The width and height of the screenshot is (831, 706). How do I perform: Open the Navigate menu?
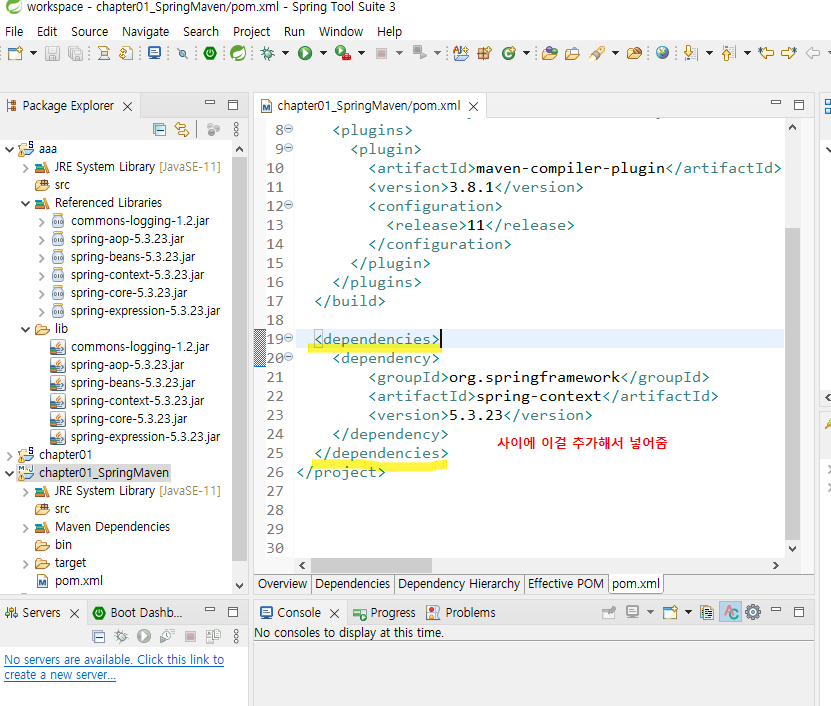point(145,32)
